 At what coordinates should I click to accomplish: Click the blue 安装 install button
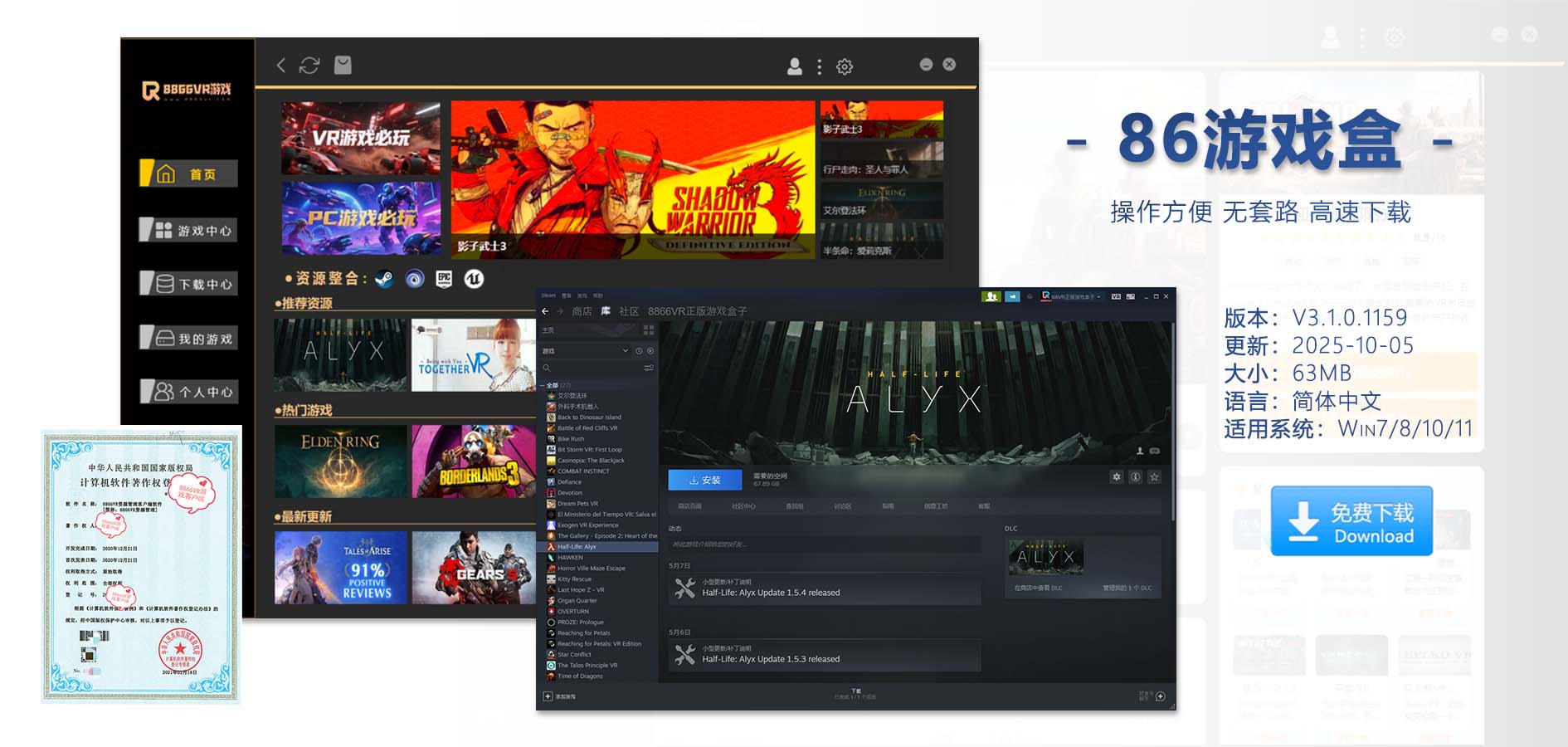(x=704, y=480)
